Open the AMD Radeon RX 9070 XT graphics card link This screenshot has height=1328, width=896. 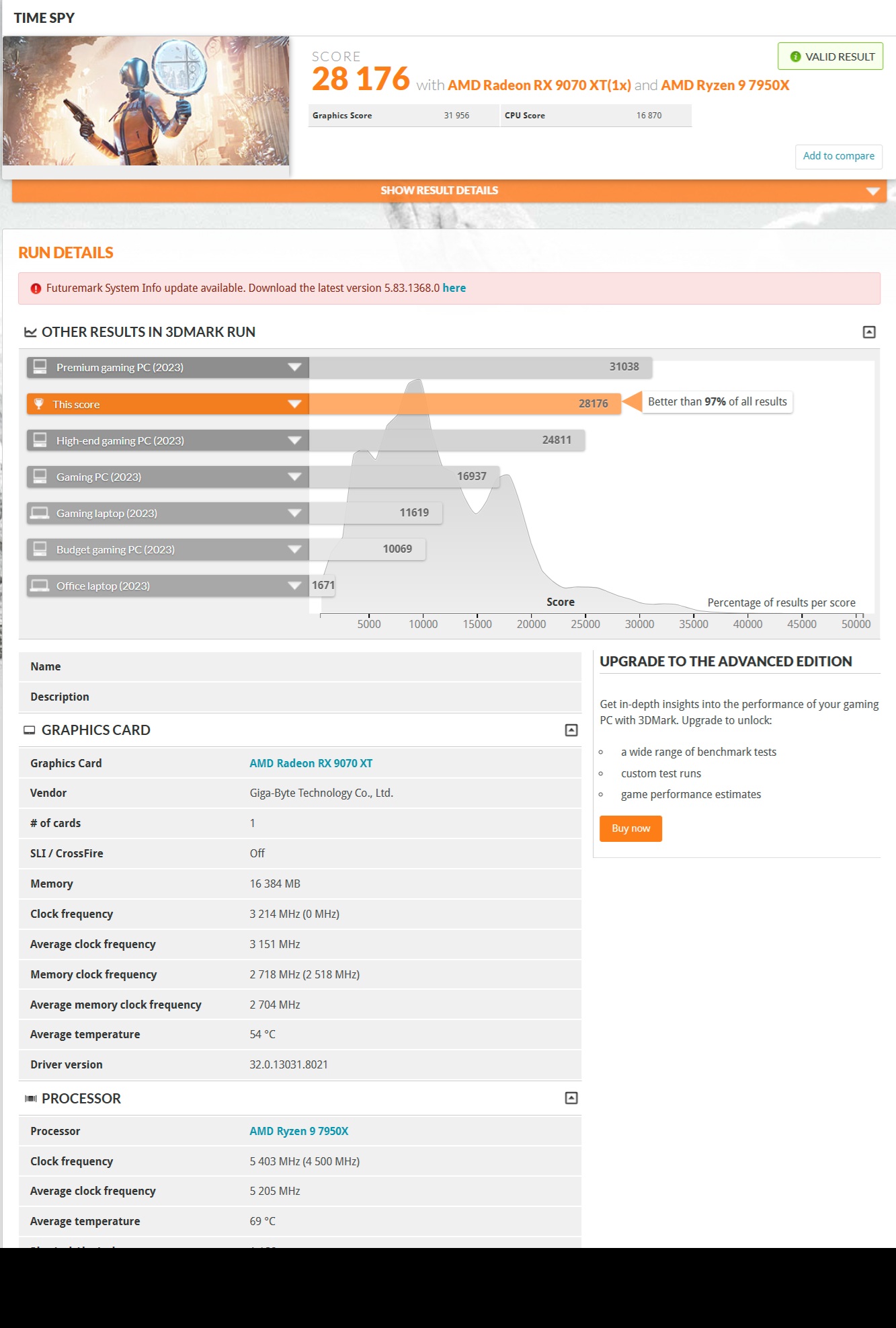(311, 763)
